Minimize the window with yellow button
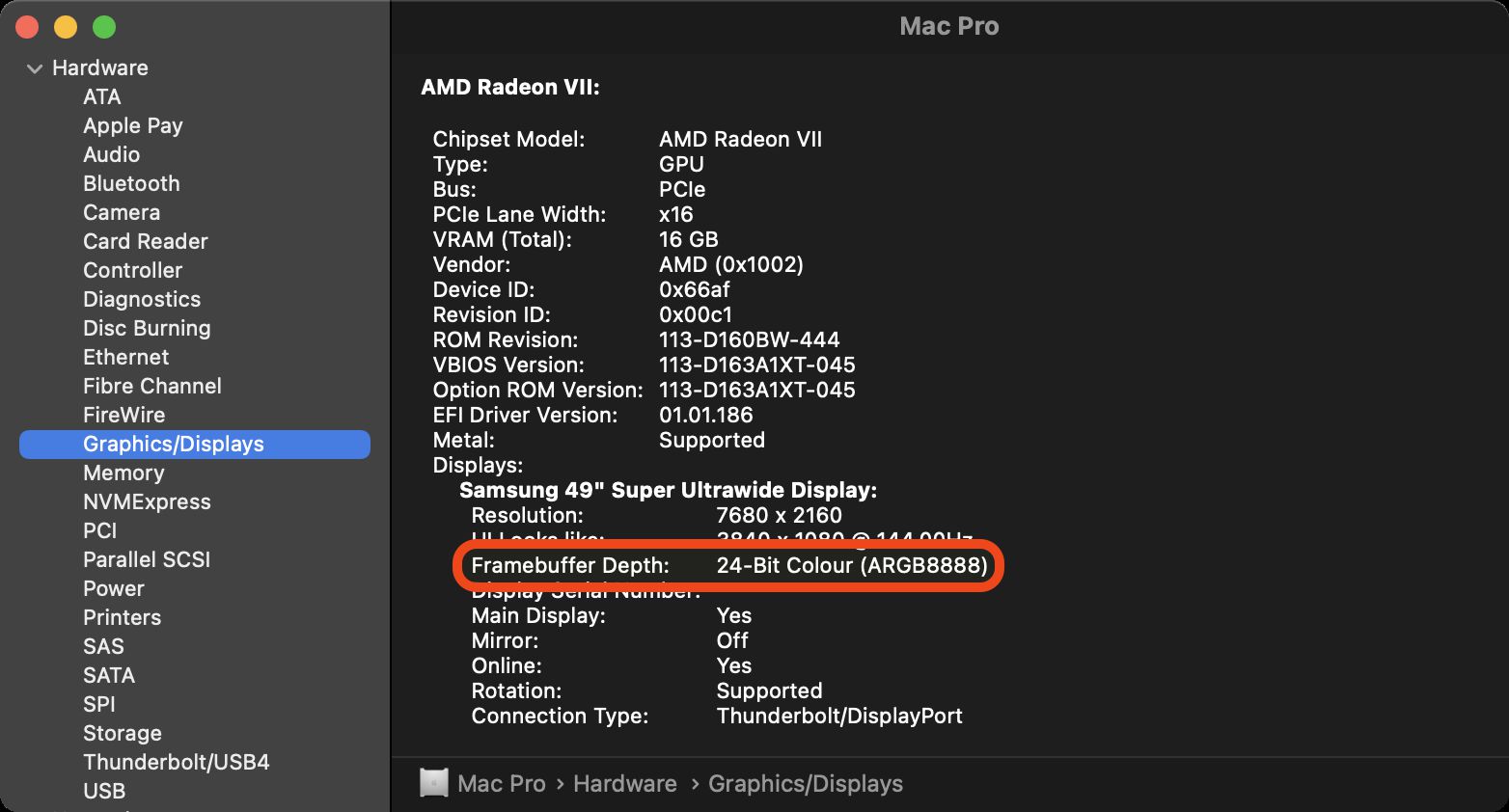This screenshot has height=812, width=1509. click(66, 28)
